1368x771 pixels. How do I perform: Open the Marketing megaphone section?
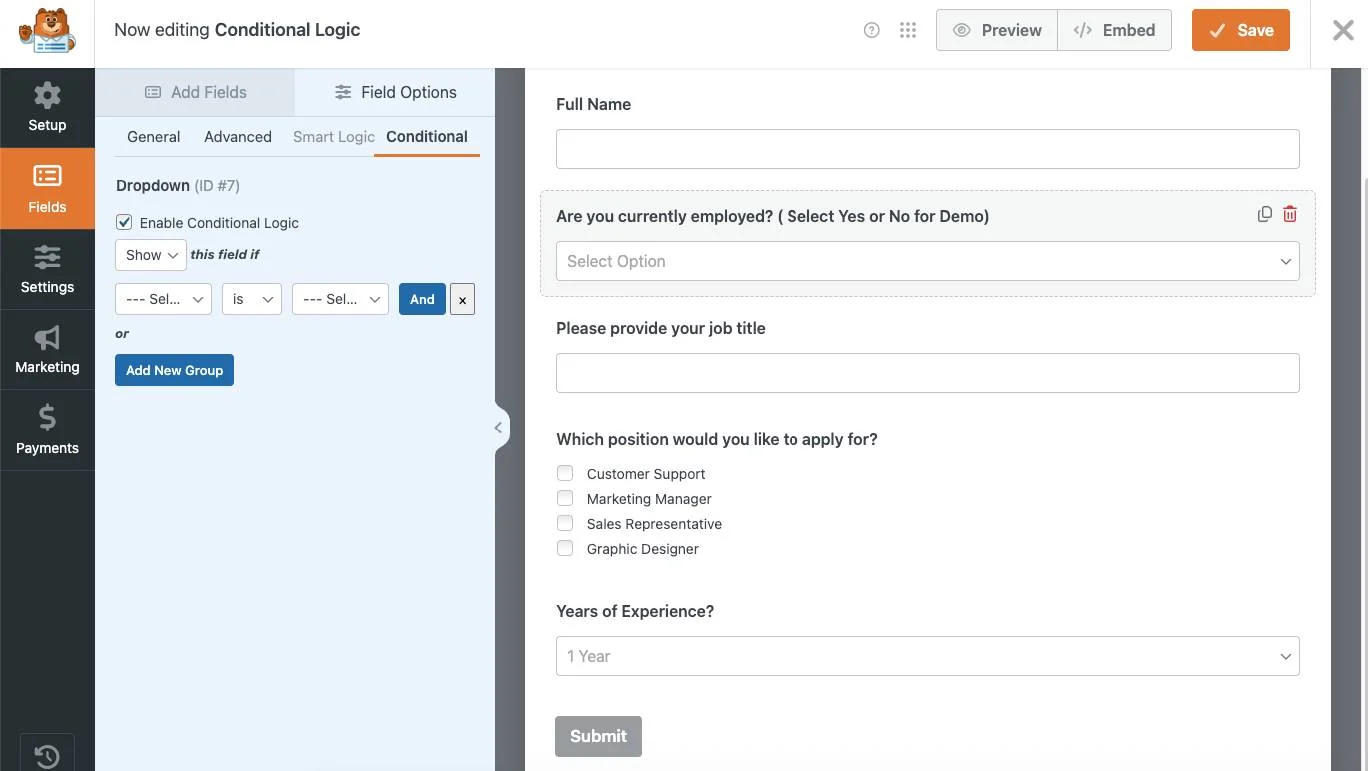(47, 350)
